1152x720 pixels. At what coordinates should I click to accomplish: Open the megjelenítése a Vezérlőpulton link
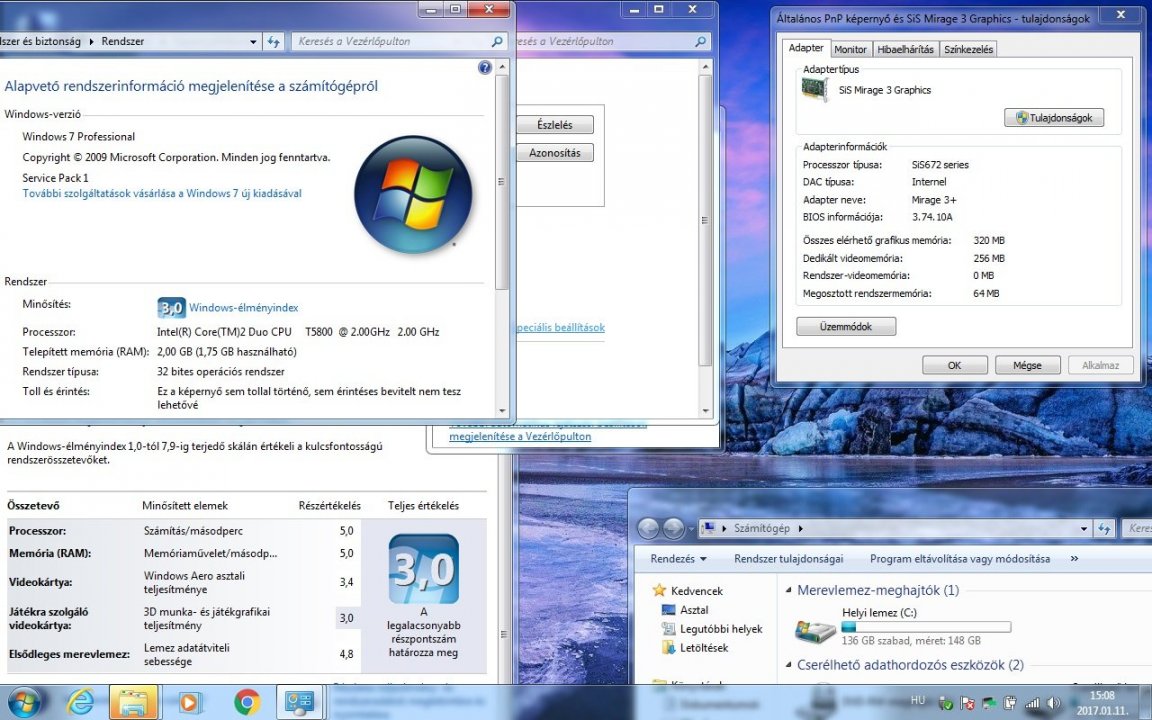pos(520,436)
